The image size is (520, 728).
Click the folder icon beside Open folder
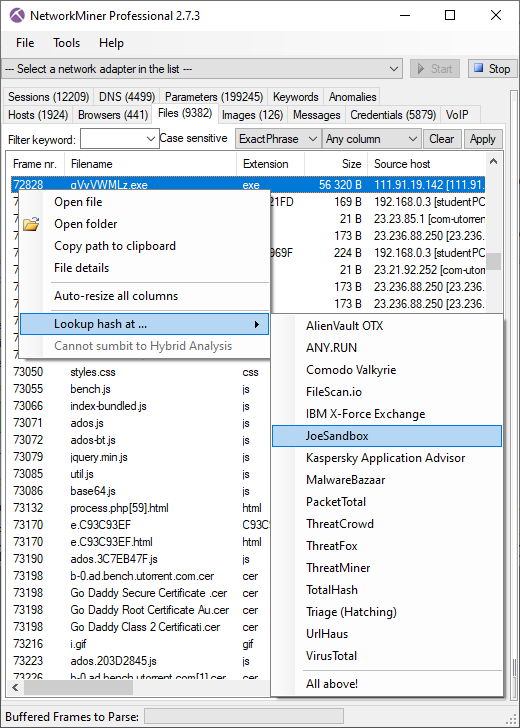coord(31,225)
